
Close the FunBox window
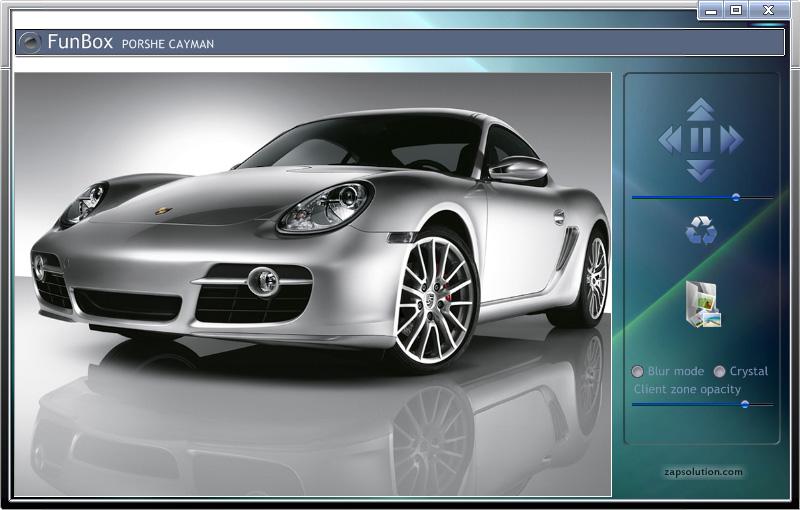coord(769,10)
